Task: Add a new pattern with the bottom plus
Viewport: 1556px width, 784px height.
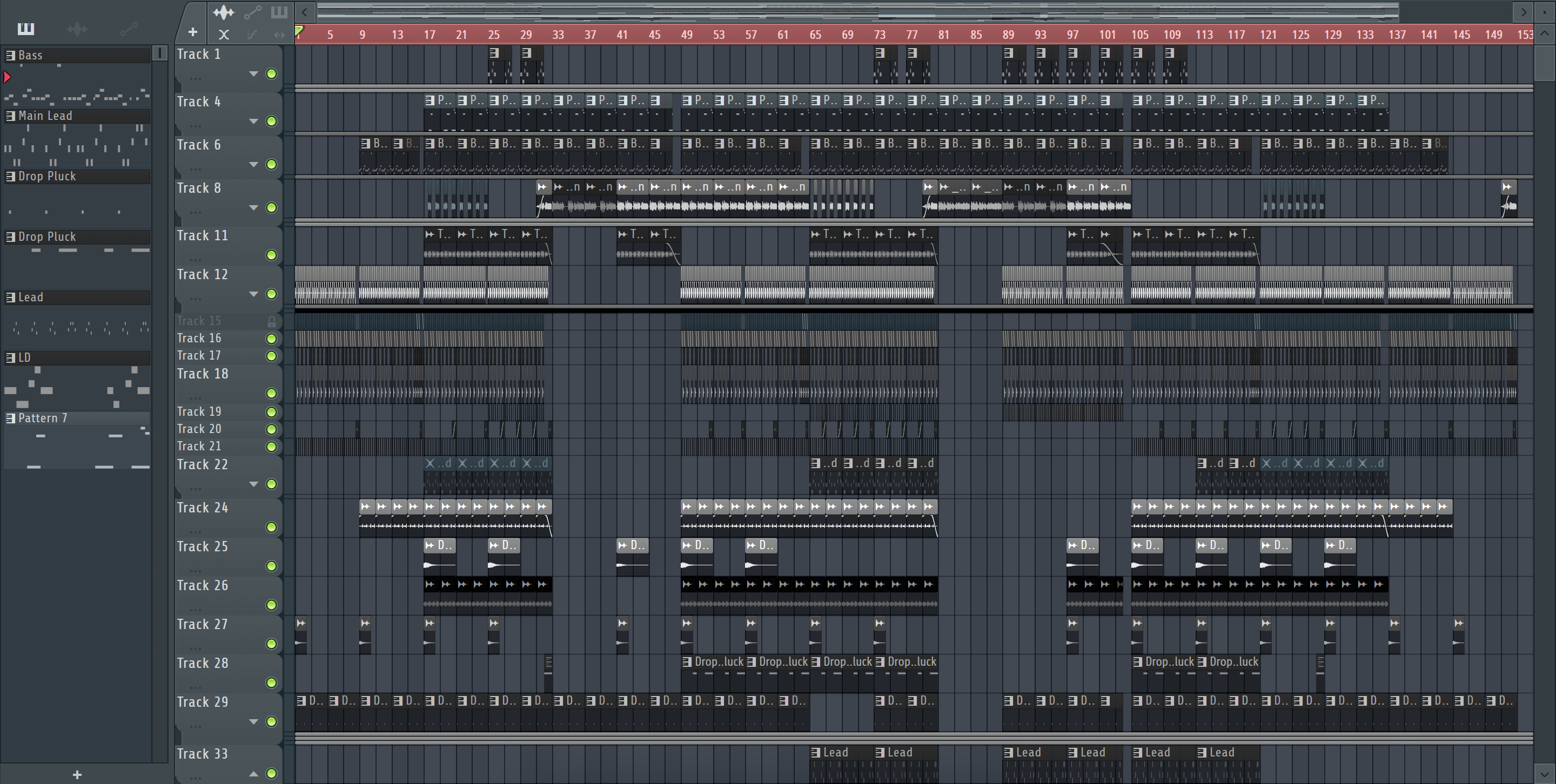Action: 77,774
